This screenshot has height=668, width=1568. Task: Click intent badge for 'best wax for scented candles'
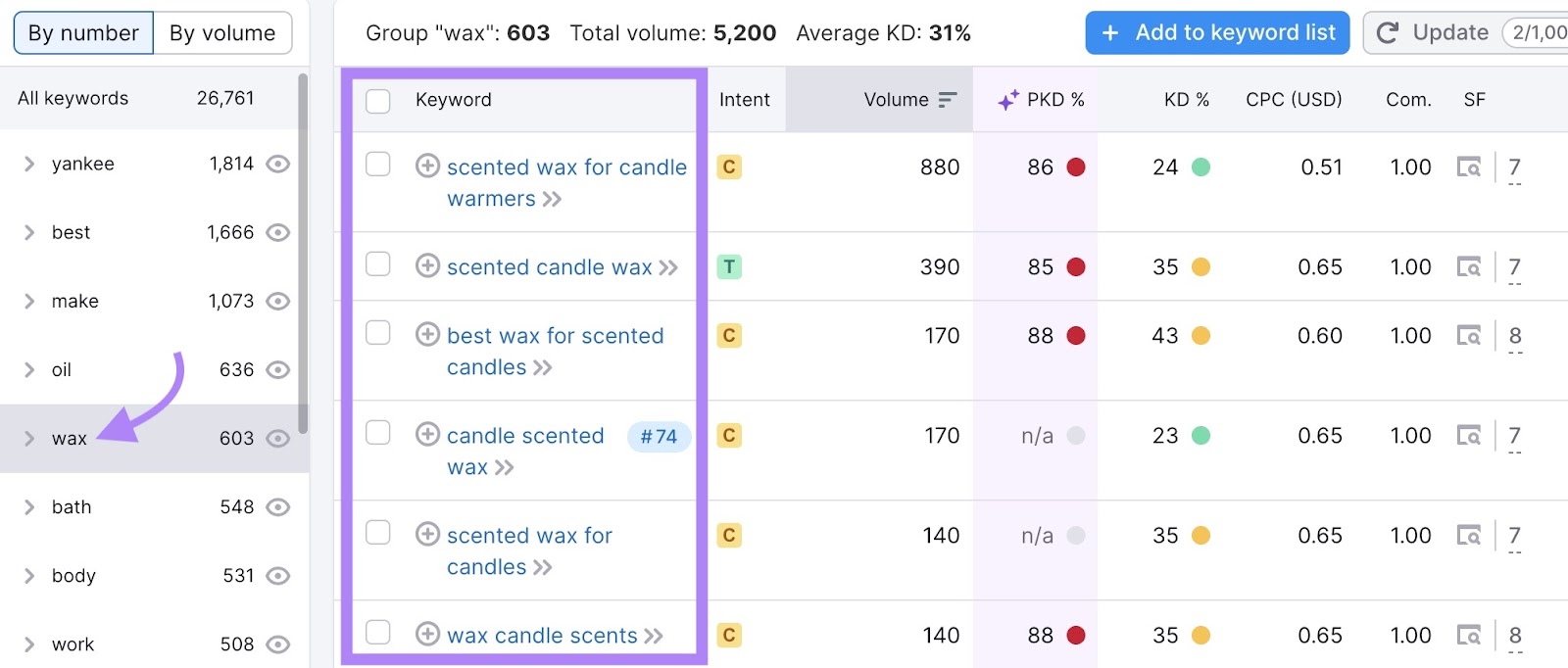coord(729,336)
